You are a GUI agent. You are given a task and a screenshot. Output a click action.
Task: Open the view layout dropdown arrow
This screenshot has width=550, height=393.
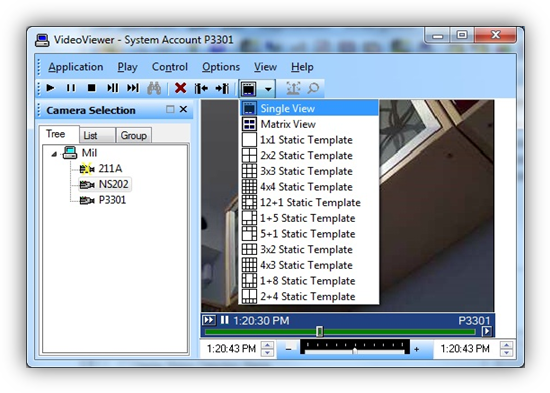[268, 89]
